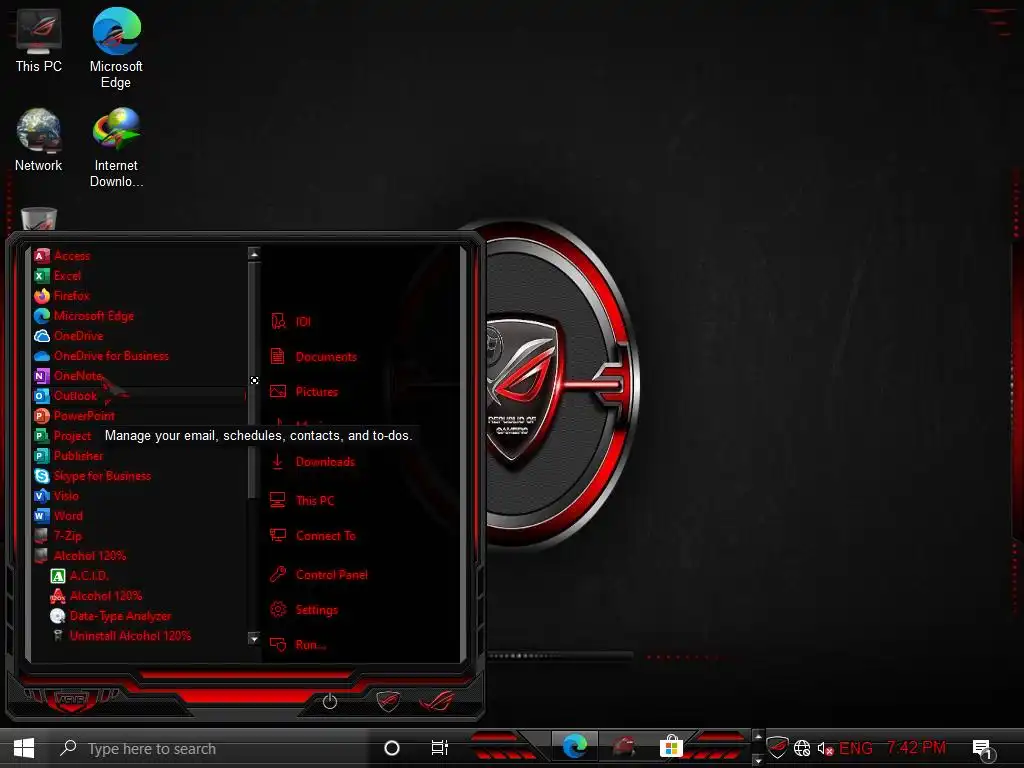Click the program list scroll-up arrow
Screen dimensions: 1024x768
tap(254, 253)
